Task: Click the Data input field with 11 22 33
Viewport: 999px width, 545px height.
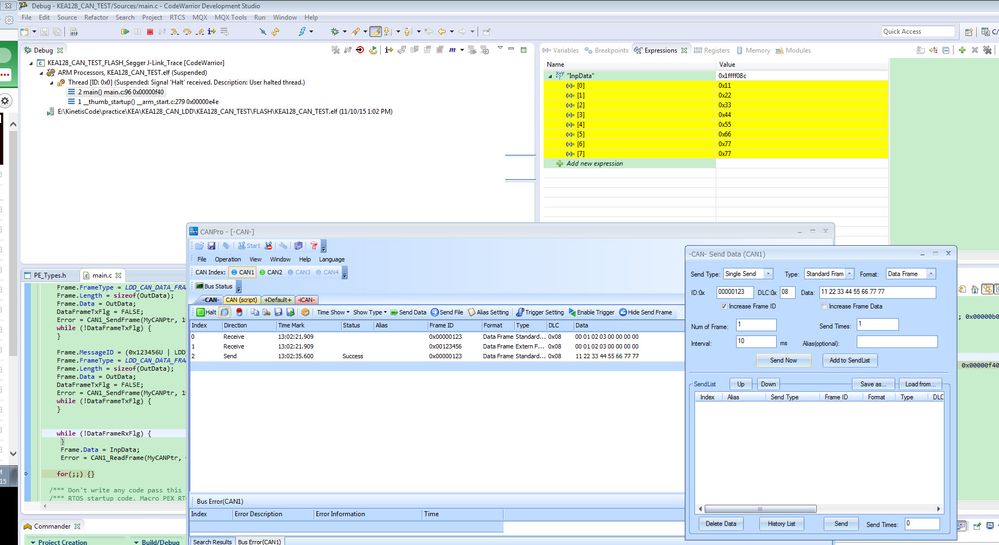Action: click(x=877, y=292)
